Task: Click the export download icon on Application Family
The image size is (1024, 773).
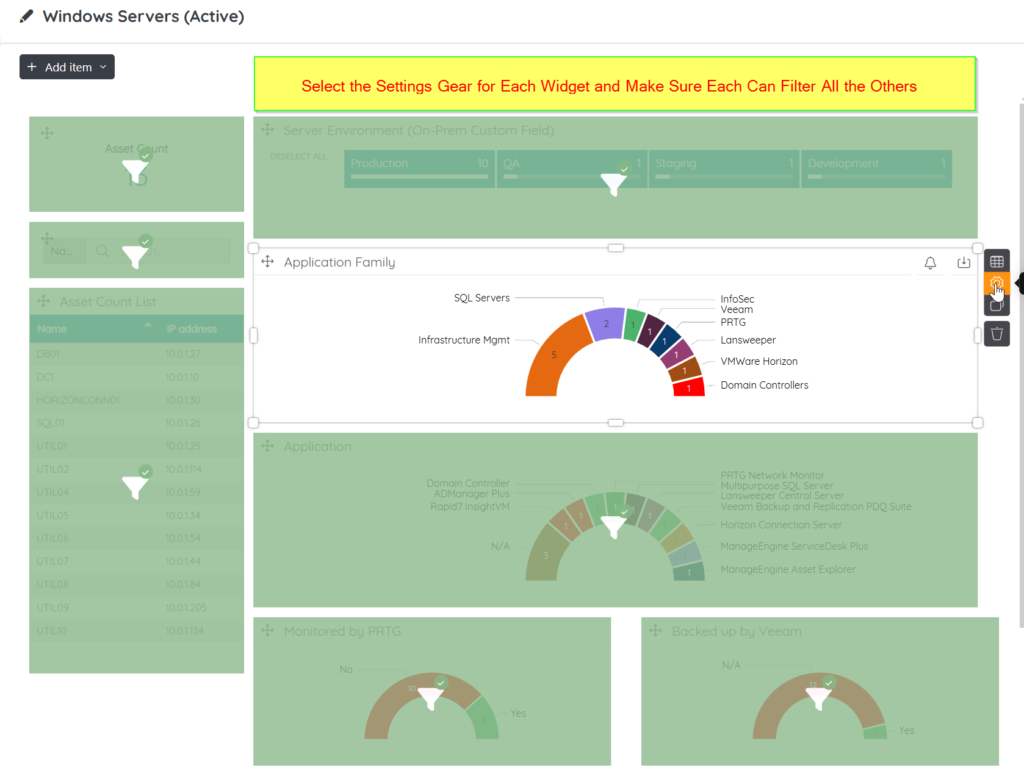Action: pyautogui.click(x=963, y=262)
